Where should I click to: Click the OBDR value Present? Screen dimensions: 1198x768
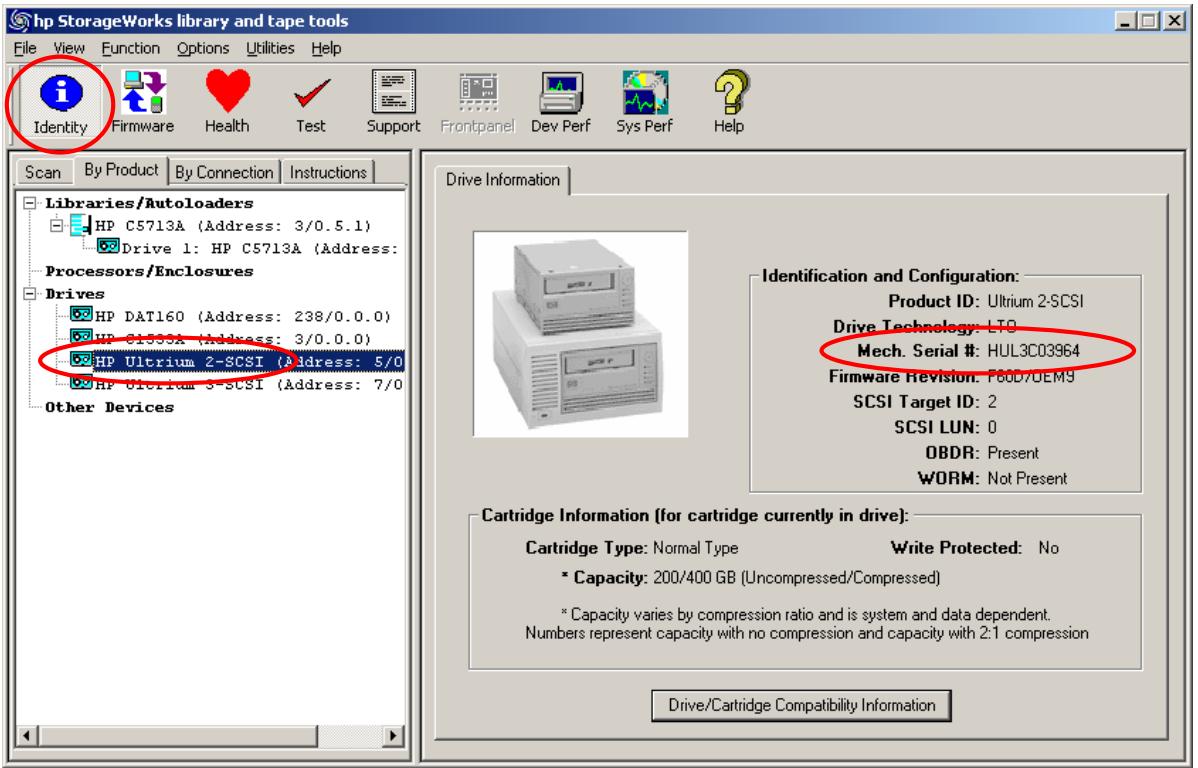[x=1013, y=453]
